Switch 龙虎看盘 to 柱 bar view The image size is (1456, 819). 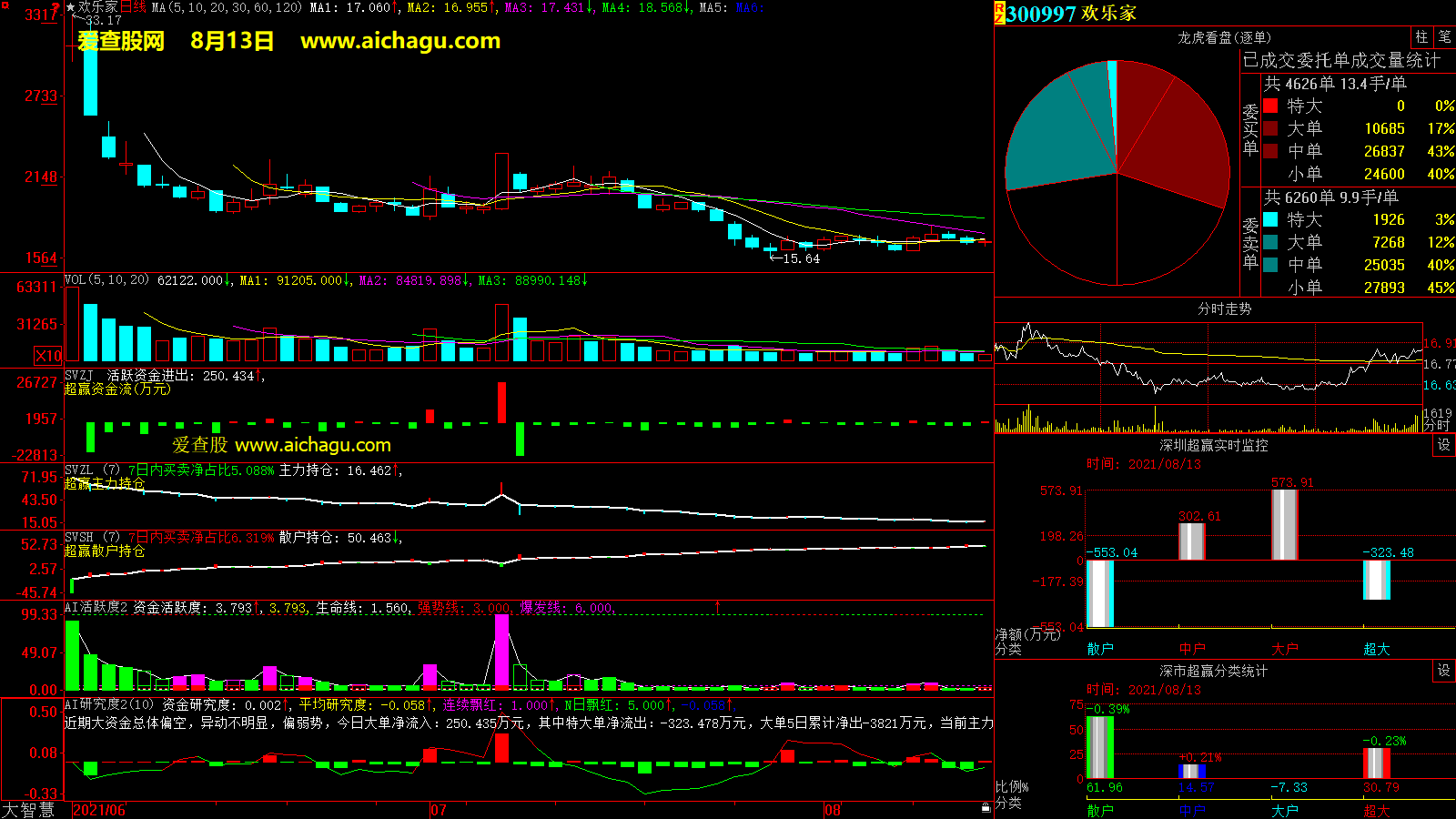[x=1421, y=37]
